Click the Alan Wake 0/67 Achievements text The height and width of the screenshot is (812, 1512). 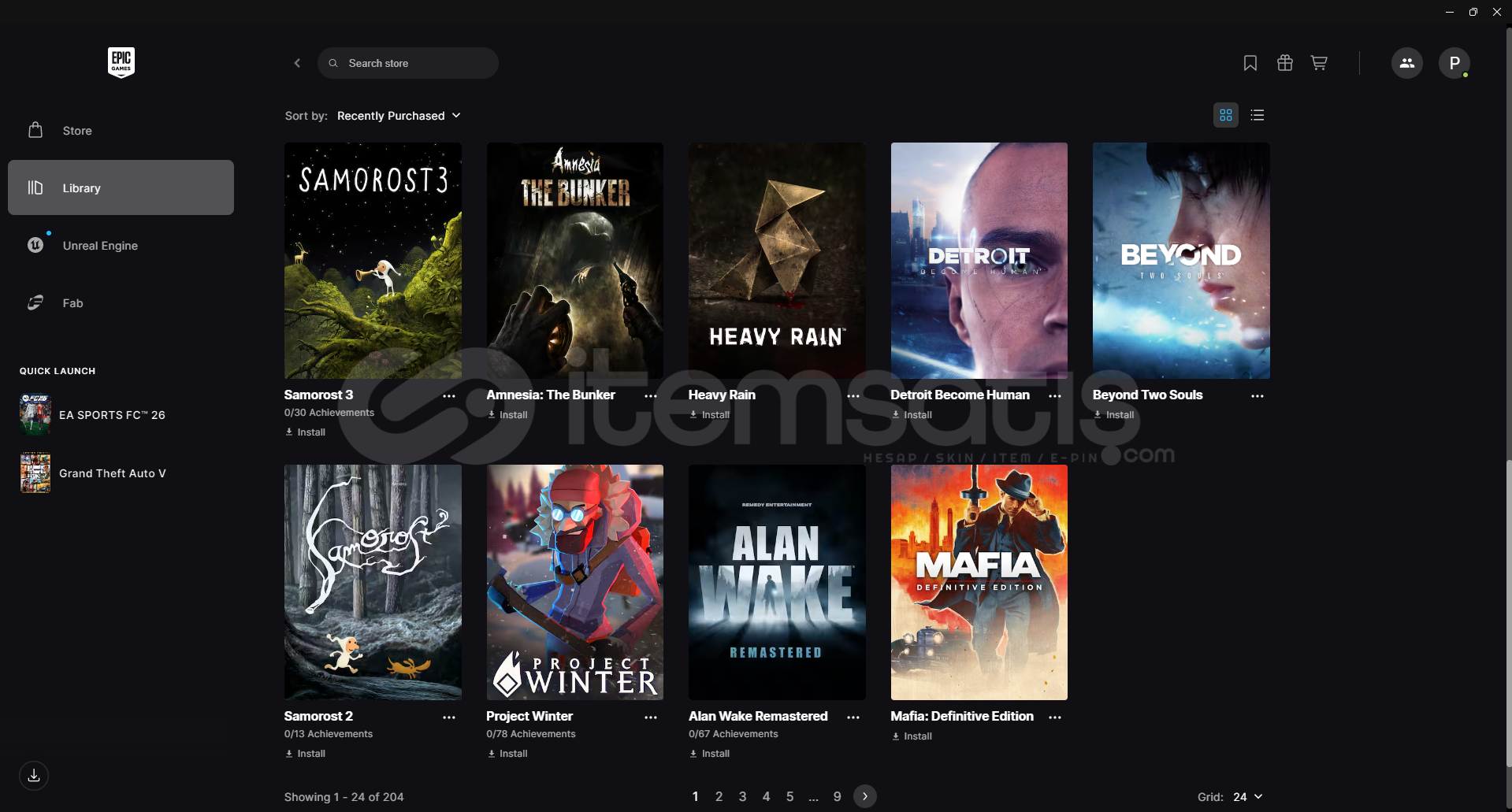[x=734, y=734]
